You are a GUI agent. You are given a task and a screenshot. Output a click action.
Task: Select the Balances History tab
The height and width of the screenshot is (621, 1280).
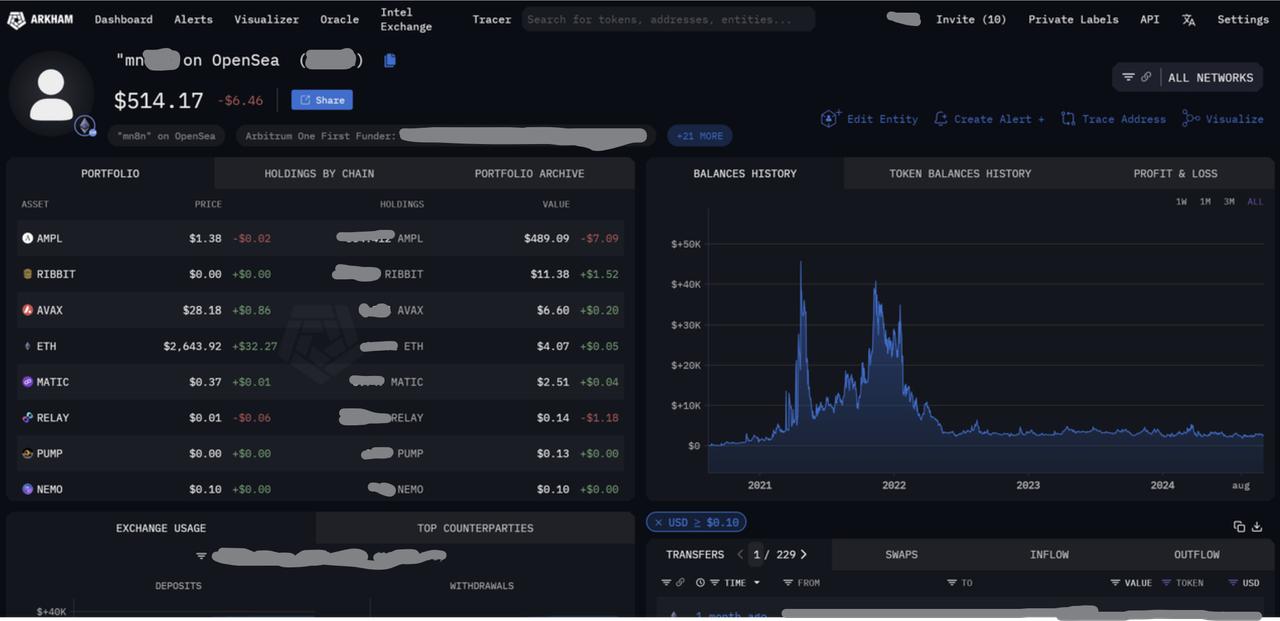pos(745,173)
